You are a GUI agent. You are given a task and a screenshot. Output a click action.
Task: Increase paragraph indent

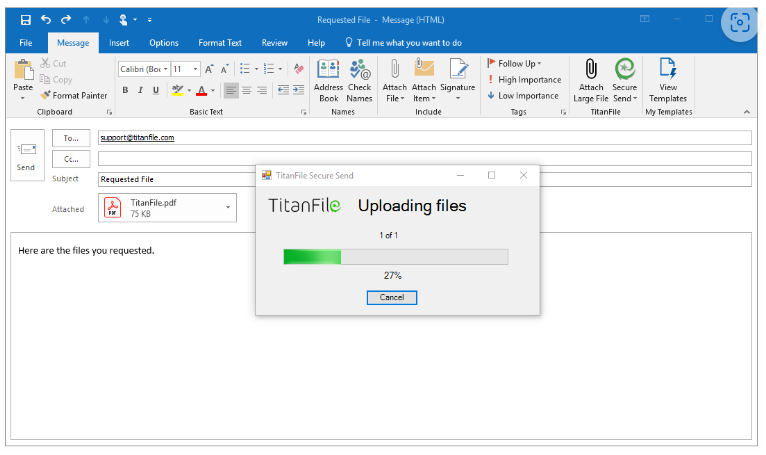(298, 90)
